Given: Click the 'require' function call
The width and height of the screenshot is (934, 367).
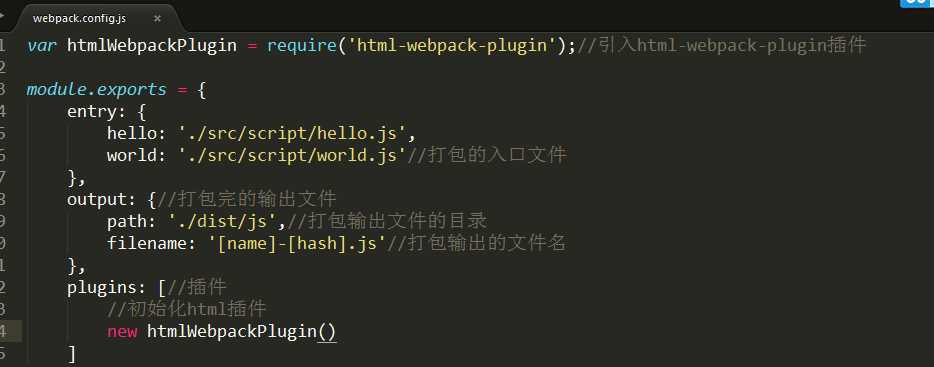Looking at the screenshot, I should pos(301,45).
